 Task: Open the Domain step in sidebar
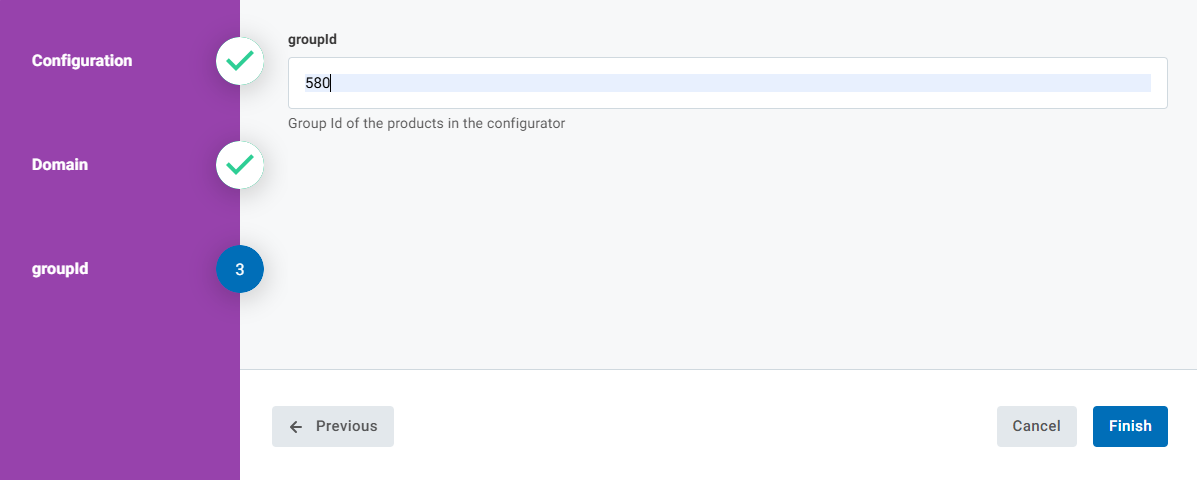click(60, 165)
